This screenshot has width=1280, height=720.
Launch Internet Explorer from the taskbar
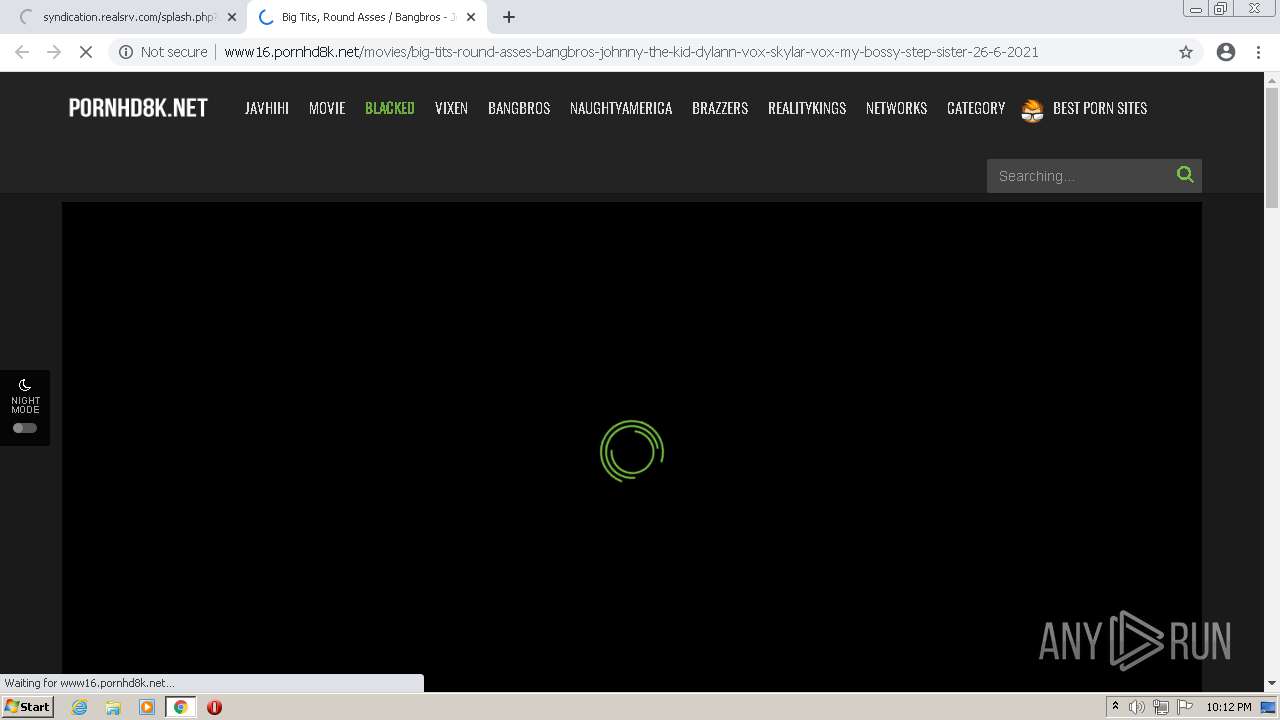point(79,707)
